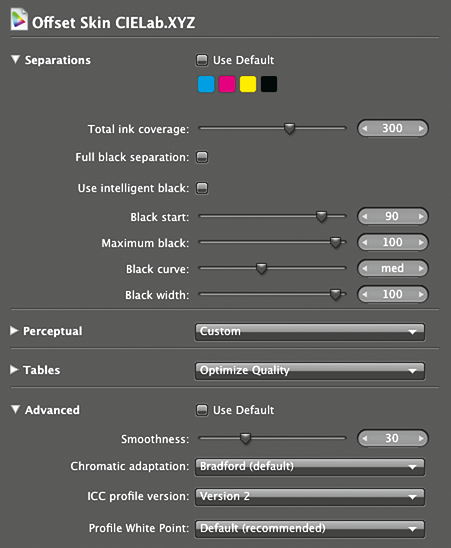Select the yellow ink color swatch
The height and width of the screenshot is (548, 451).
(248, 84)
